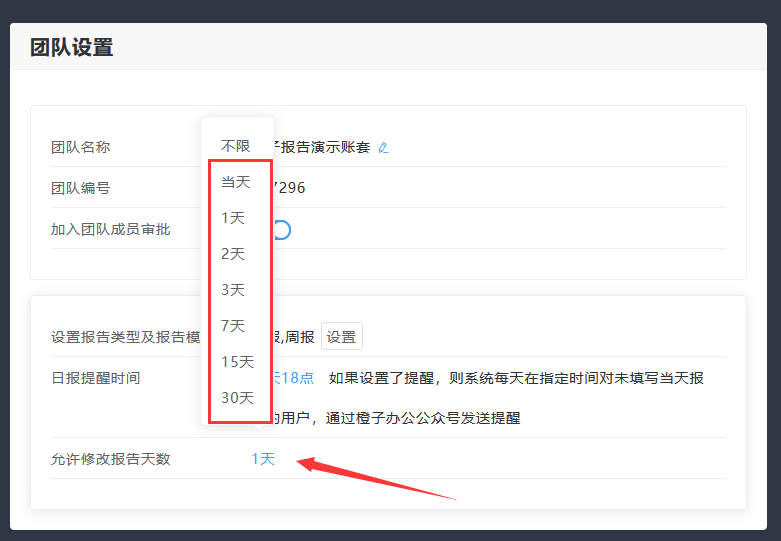Choose 当天 from the dropdown list
The width and height of the screenshot is (781, 541).
236,182
